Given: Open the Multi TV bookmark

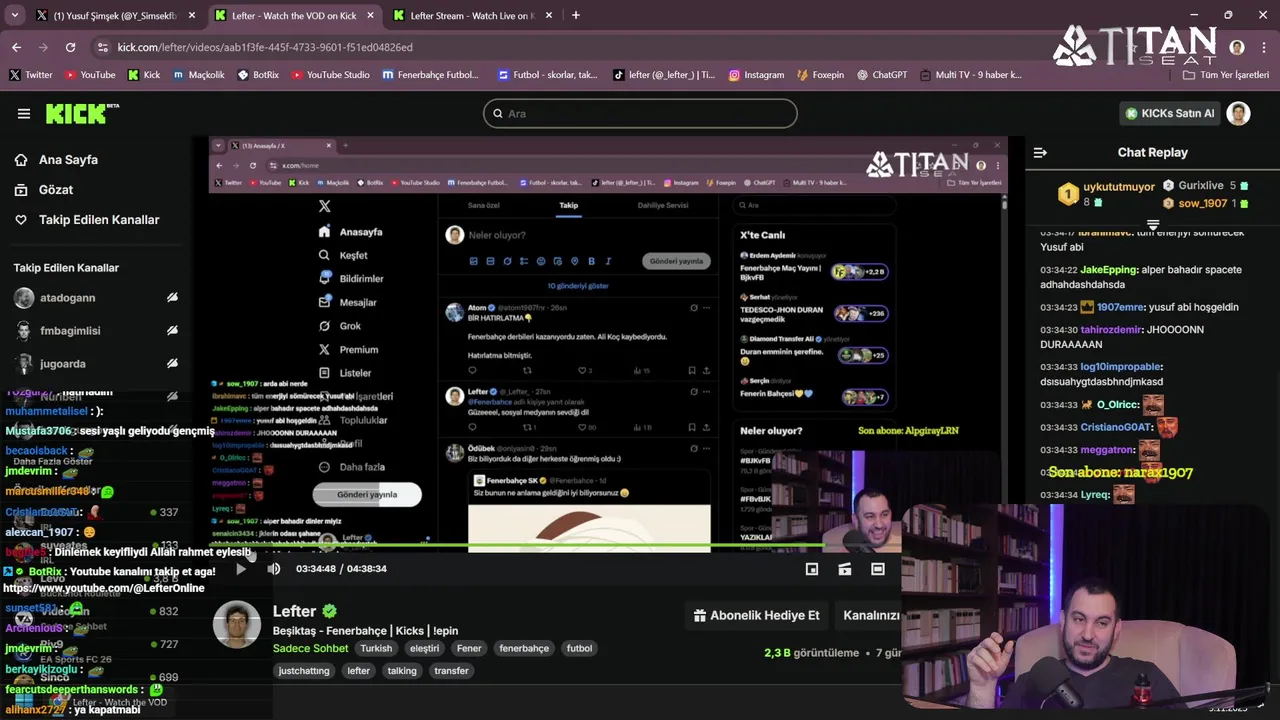Looking at the screenshot, I should click(x=971, y=75).
